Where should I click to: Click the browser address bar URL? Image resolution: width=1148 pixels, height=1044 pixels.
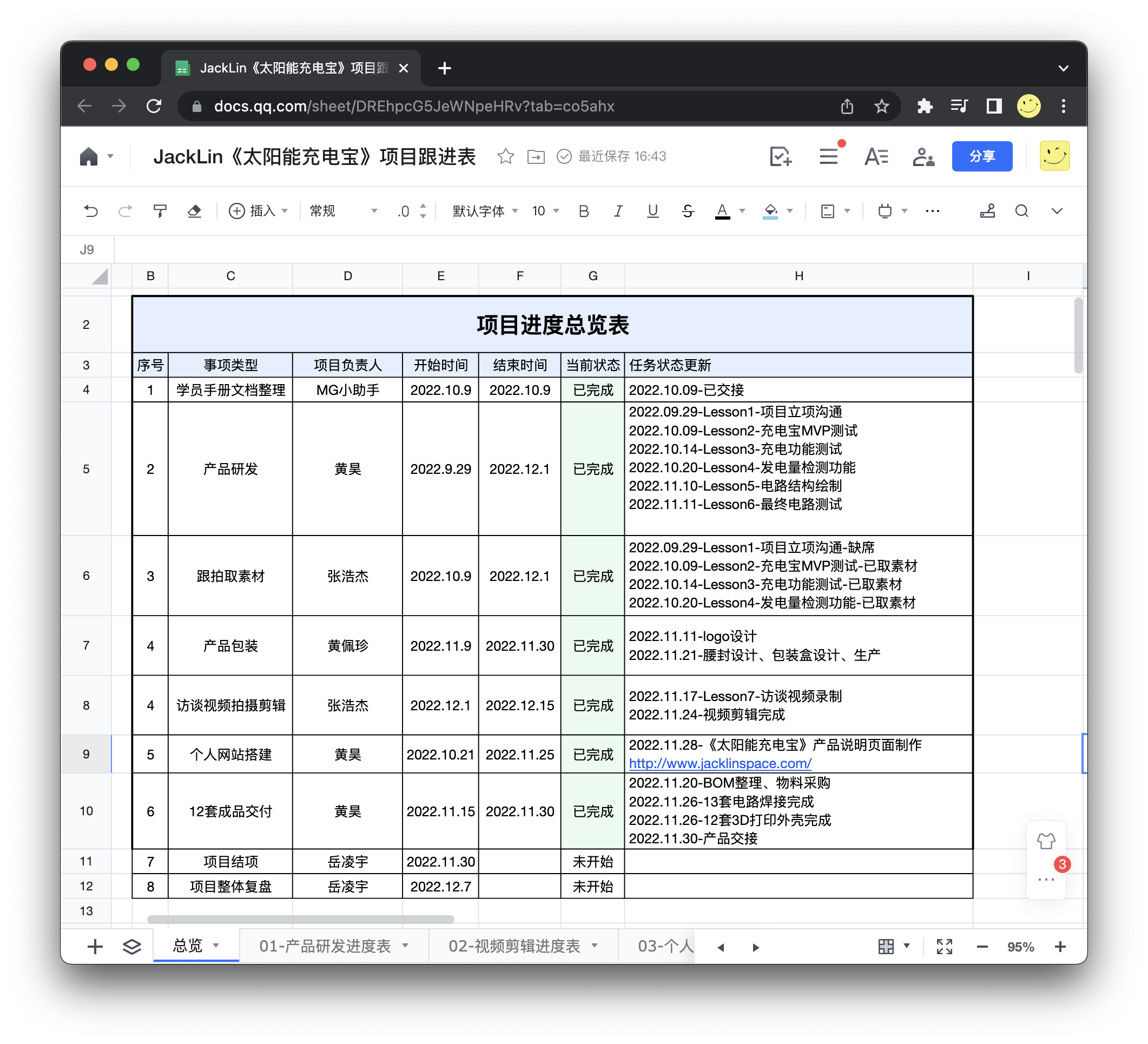point(414,106)
